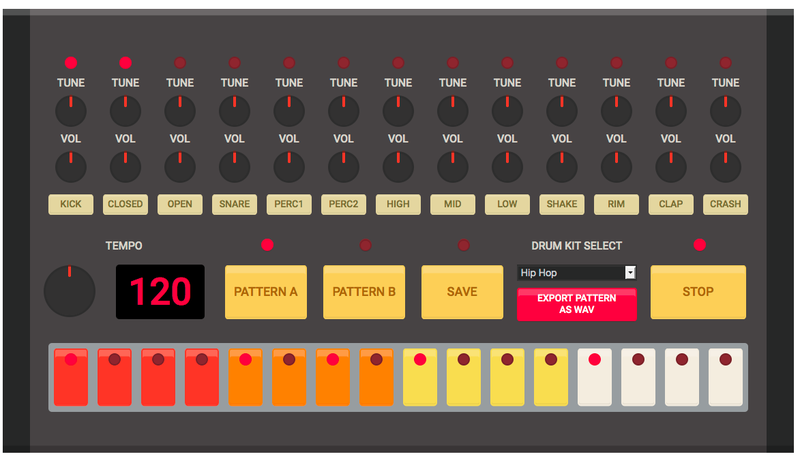Toggle the third red step pad
The image size is (800, 461).
158,377
